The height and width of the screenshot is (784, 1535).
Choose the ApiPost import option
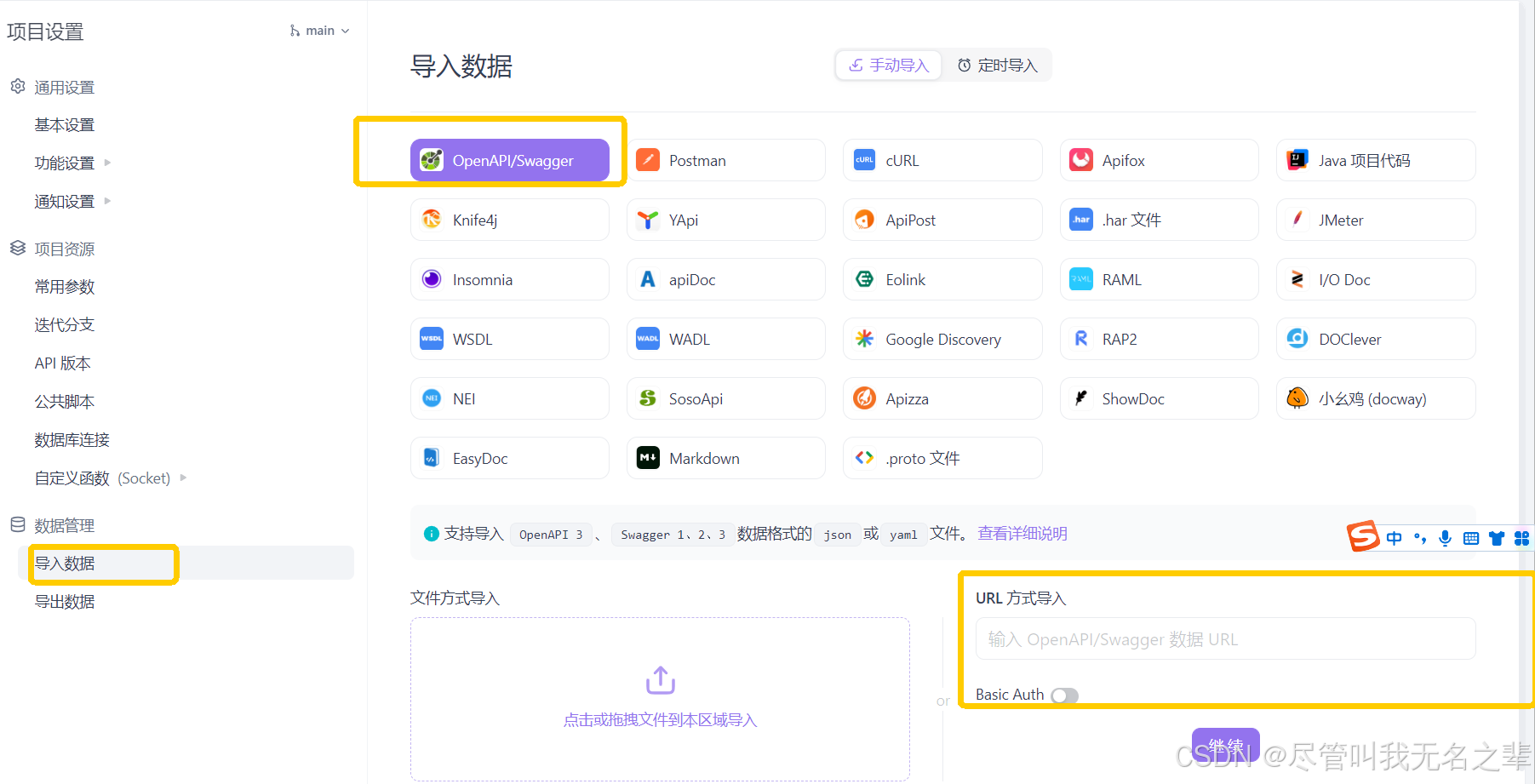942,220
